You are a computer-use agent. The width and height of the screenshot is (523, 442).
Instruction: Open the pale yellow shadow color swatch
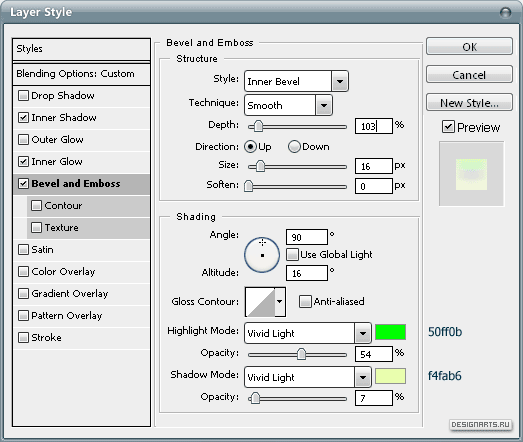(x=391, y=376)
